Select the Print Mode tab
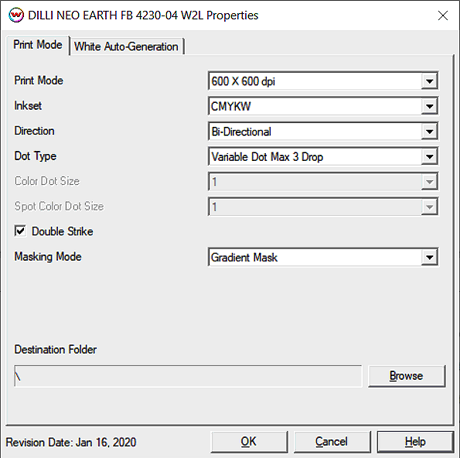 [37, 45]
